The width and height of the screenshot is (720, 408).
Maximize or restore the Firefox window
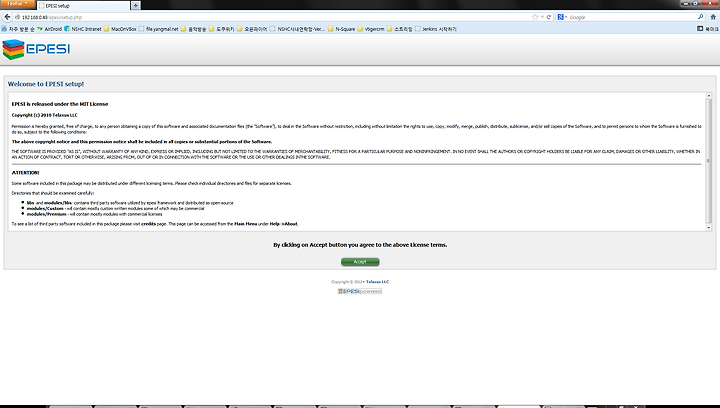tap(697, 3)
